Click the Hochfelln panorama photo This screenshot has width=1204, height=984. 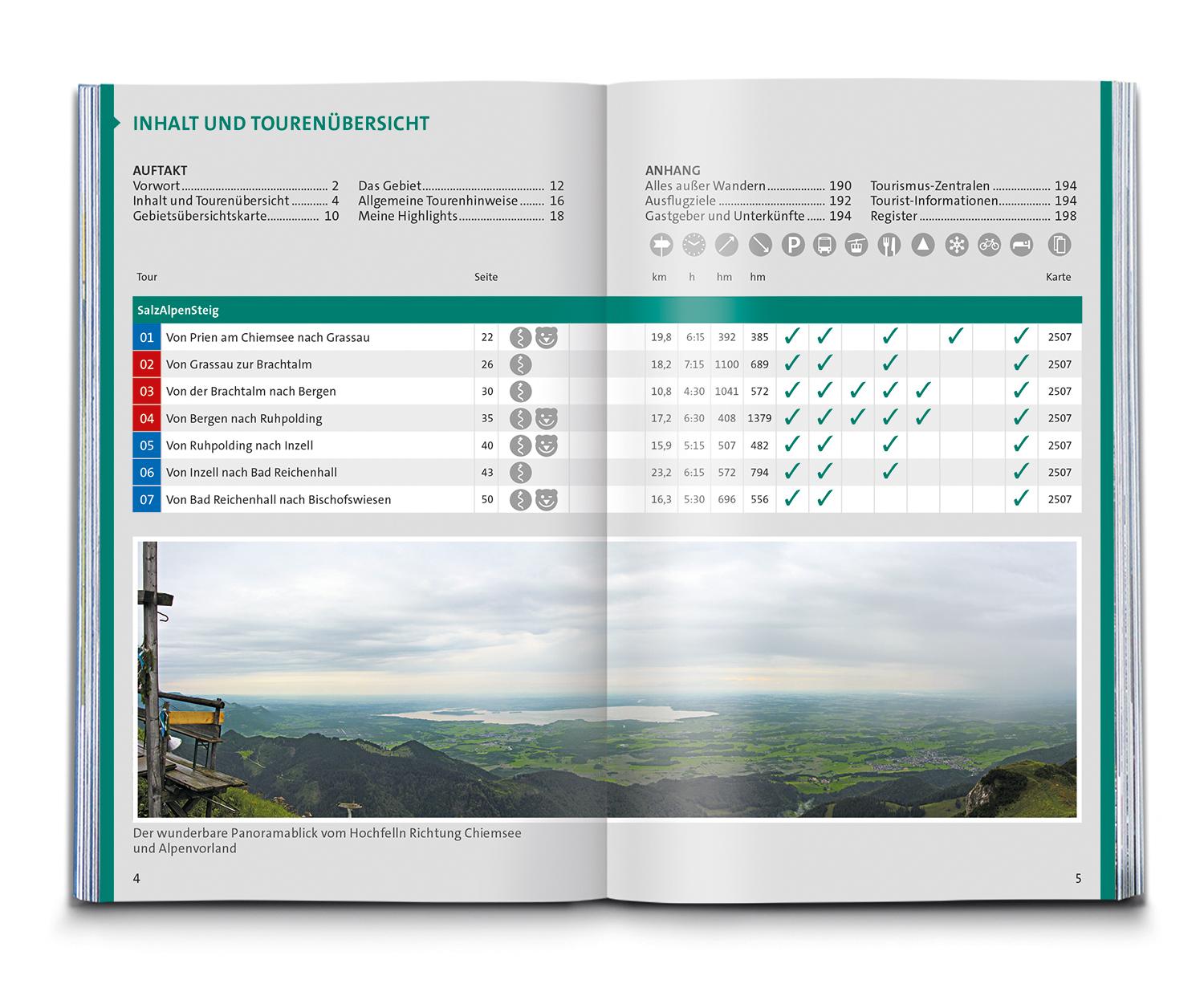point(607,678)
